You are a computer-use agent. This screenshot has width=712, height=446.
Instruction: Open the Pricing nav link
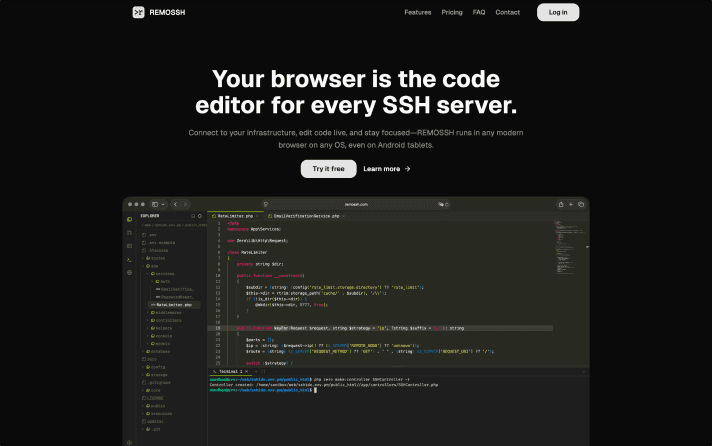(x=452, y=12)
